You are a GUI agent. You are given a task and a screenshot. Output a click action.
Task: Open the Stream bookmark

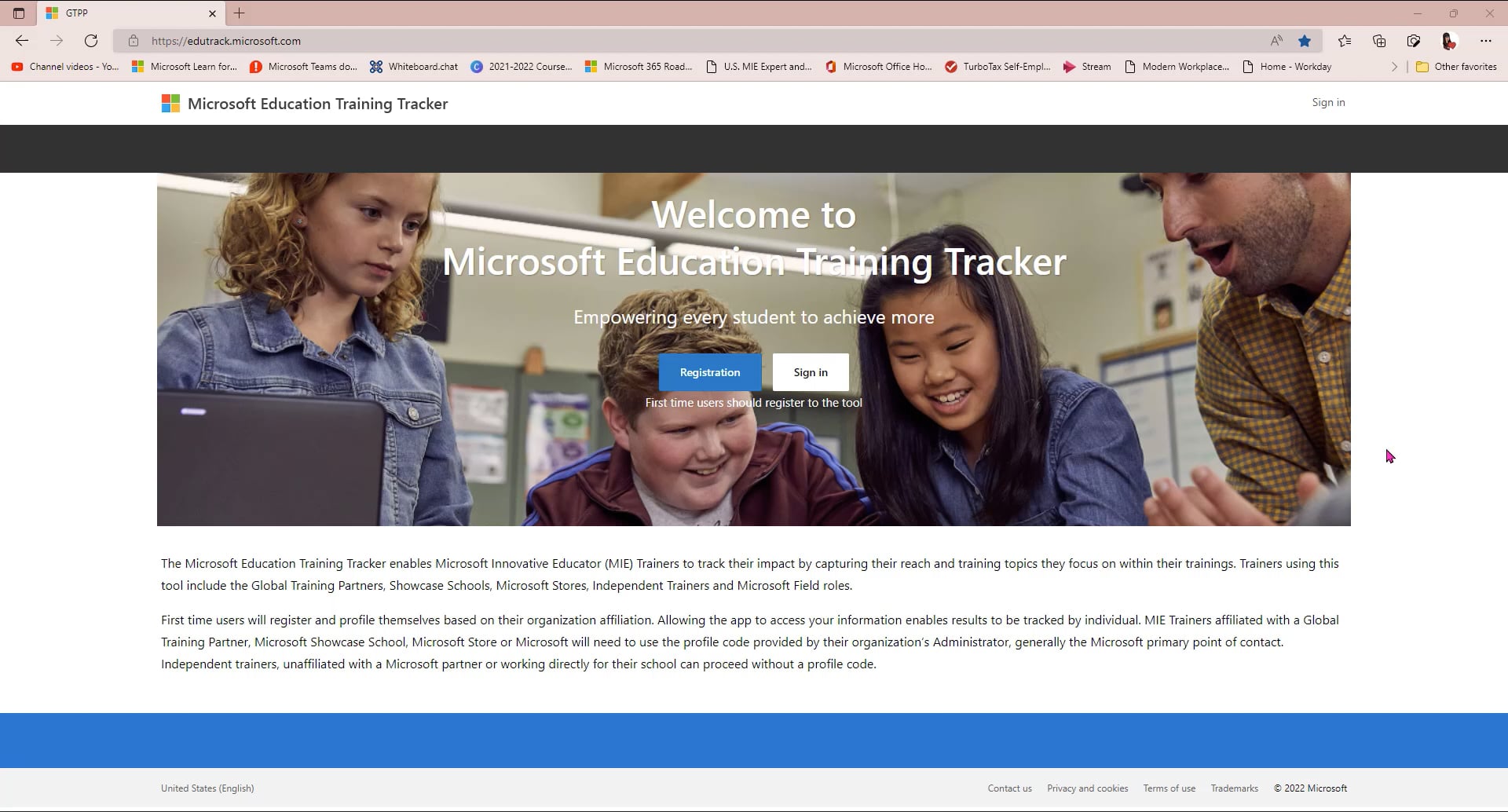1087,67
